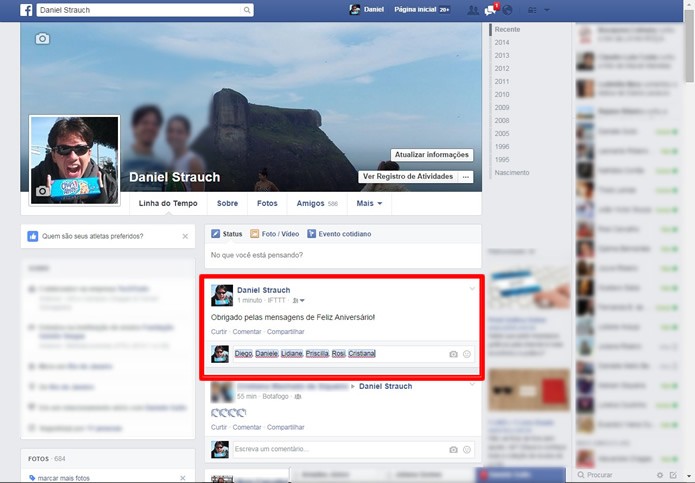The width and height of the screenshot is (695, 483).
Task: Open the notifications globe icon
Action: point(507,10)
